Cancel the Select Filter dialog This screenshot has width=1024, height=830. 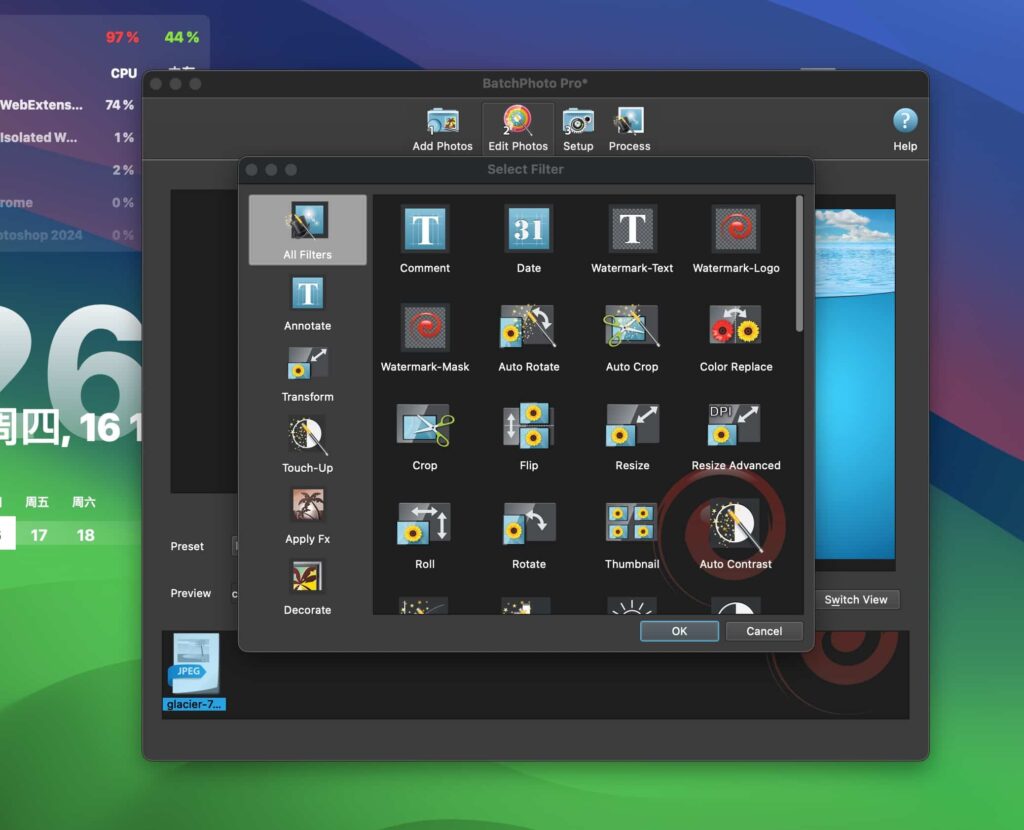point(763,631)
